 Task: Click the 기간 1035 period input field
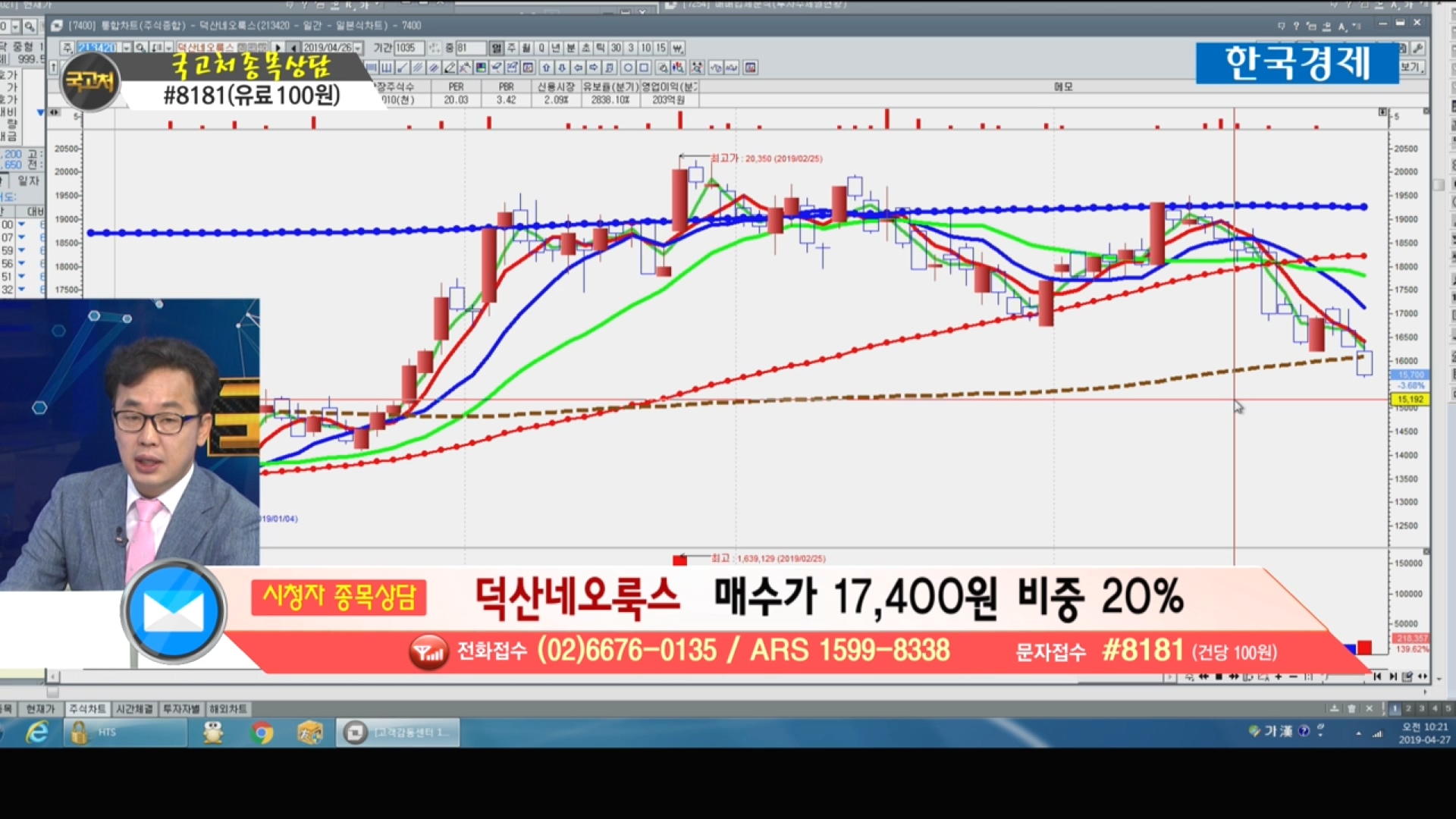point(409,48)
